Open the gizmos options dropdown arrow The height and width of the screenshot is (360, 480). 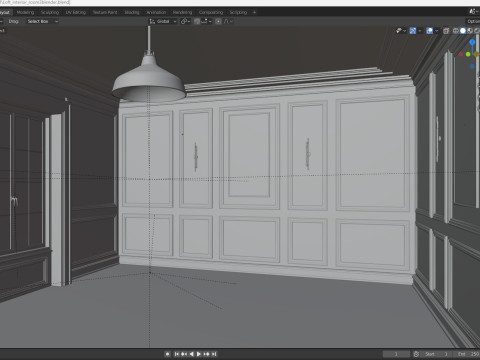point(420,31)
